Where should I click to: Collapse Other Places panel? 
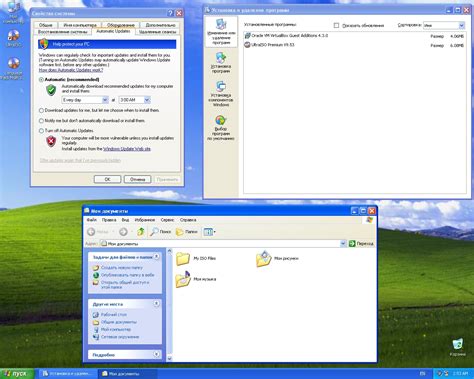[x=156, y=304]
